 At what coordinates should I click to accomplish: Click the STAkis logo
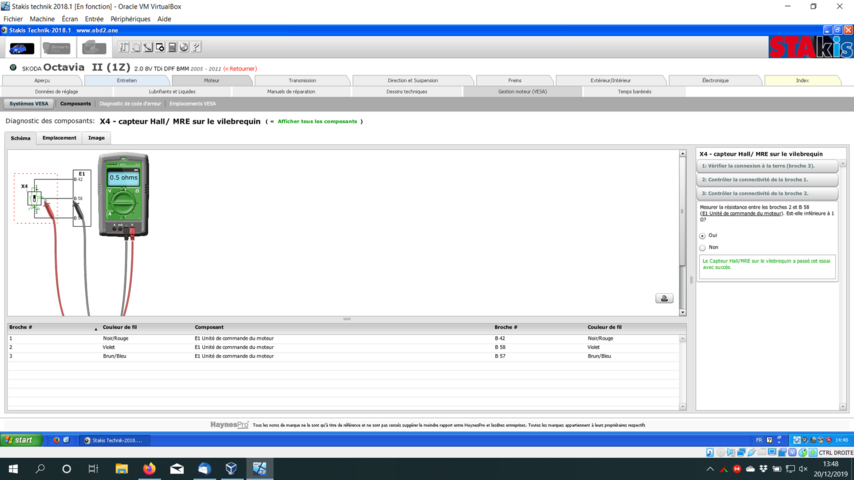pyautogui.click(x=810, y=47)
